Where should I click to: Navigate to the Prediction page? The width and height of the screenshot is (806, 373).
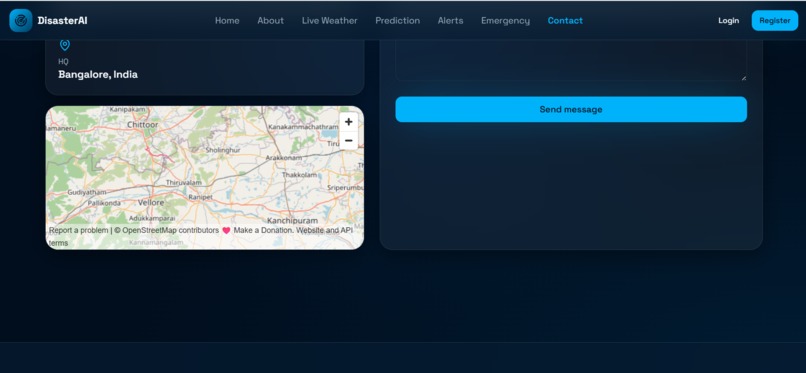tap(397, 21)
